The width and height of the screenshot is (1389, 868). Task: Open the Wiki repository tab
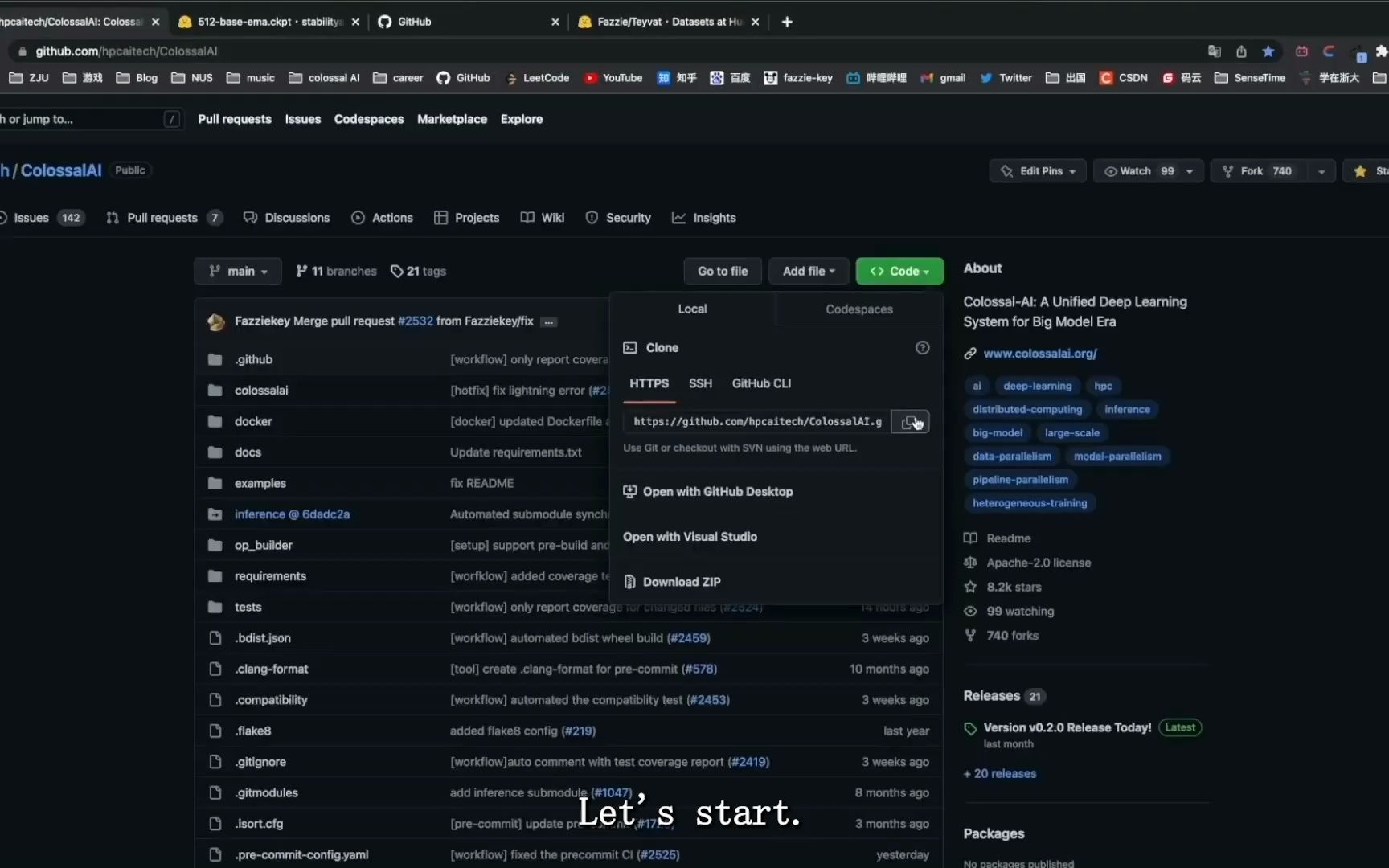tap(543, 218)
